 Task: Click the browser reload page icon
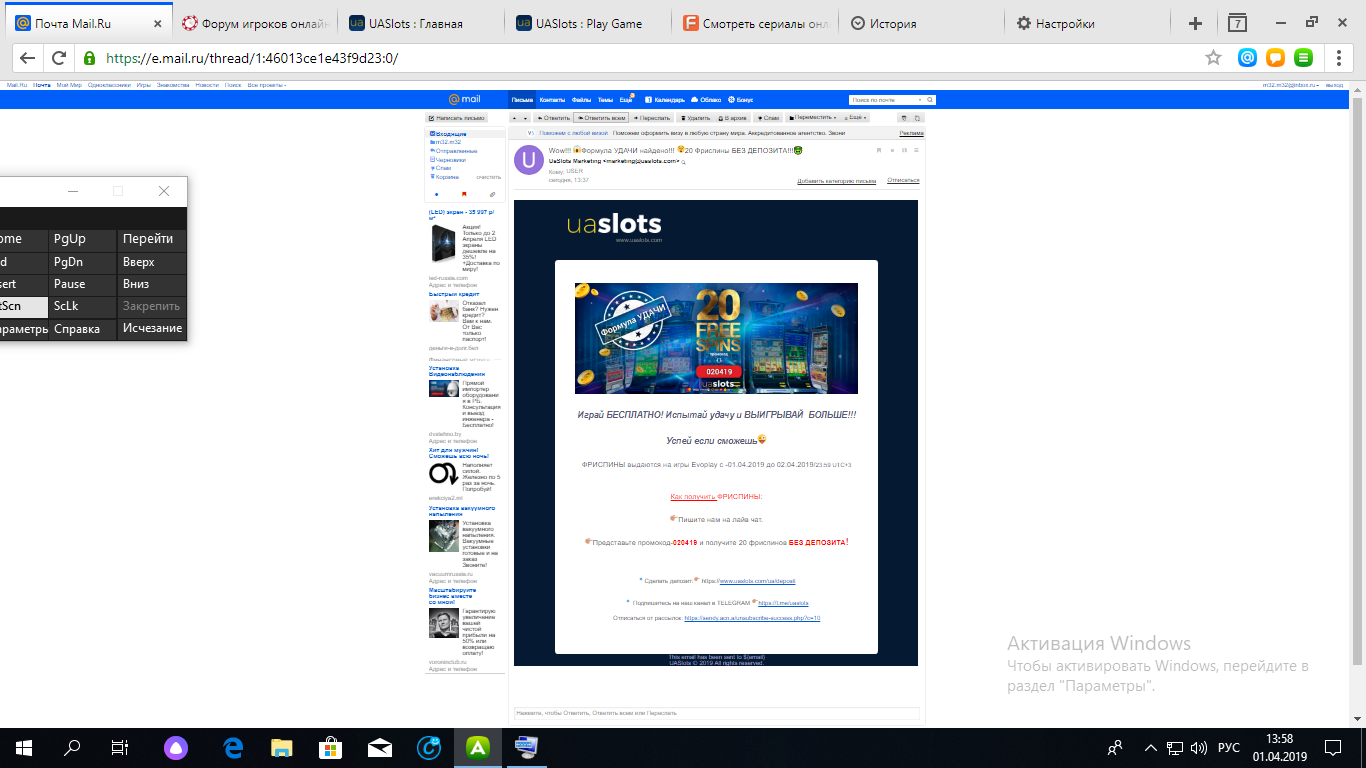pyautogui.click(x=59, y=58)
